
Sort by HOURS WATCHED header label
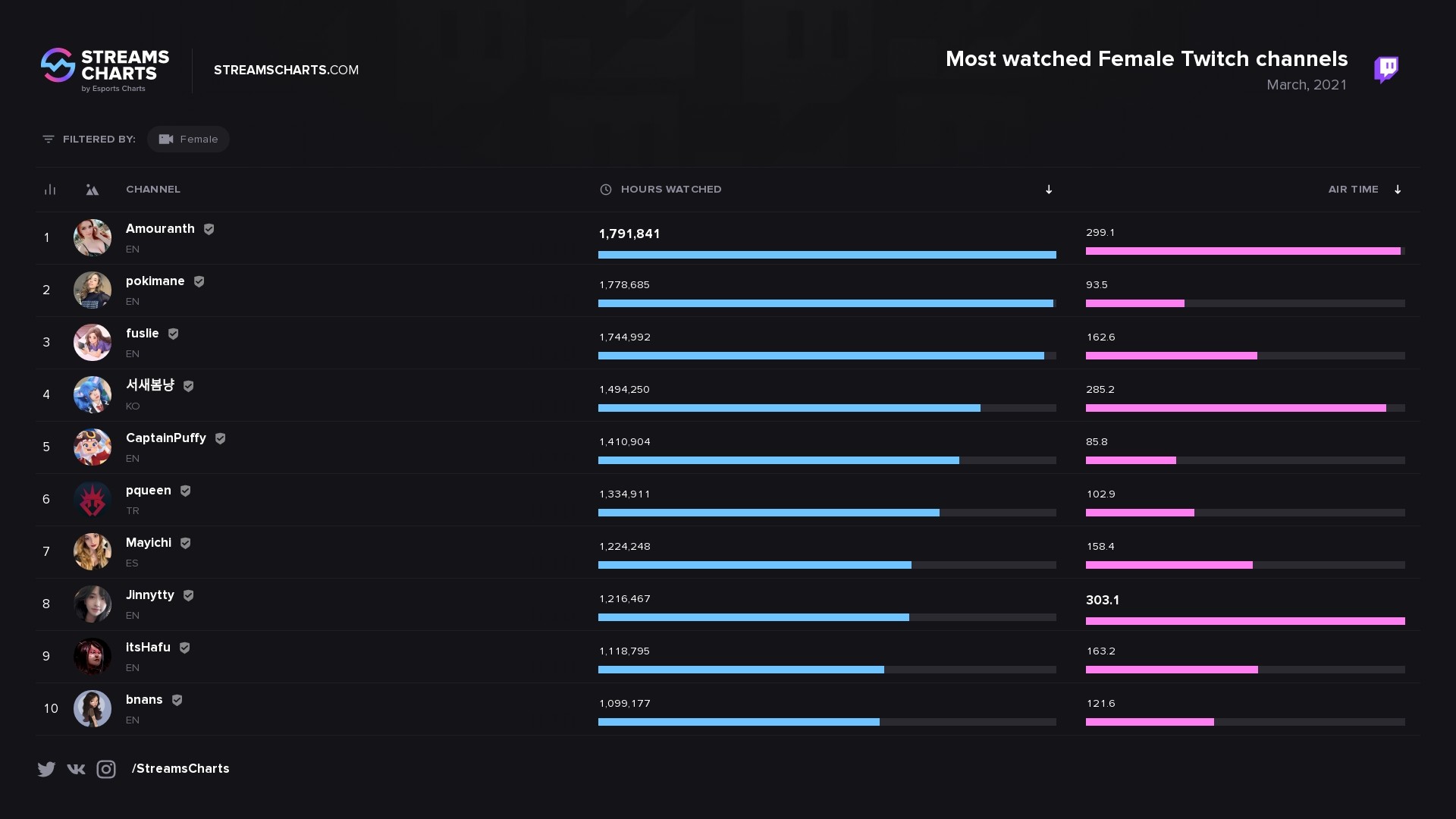point(671,190)
